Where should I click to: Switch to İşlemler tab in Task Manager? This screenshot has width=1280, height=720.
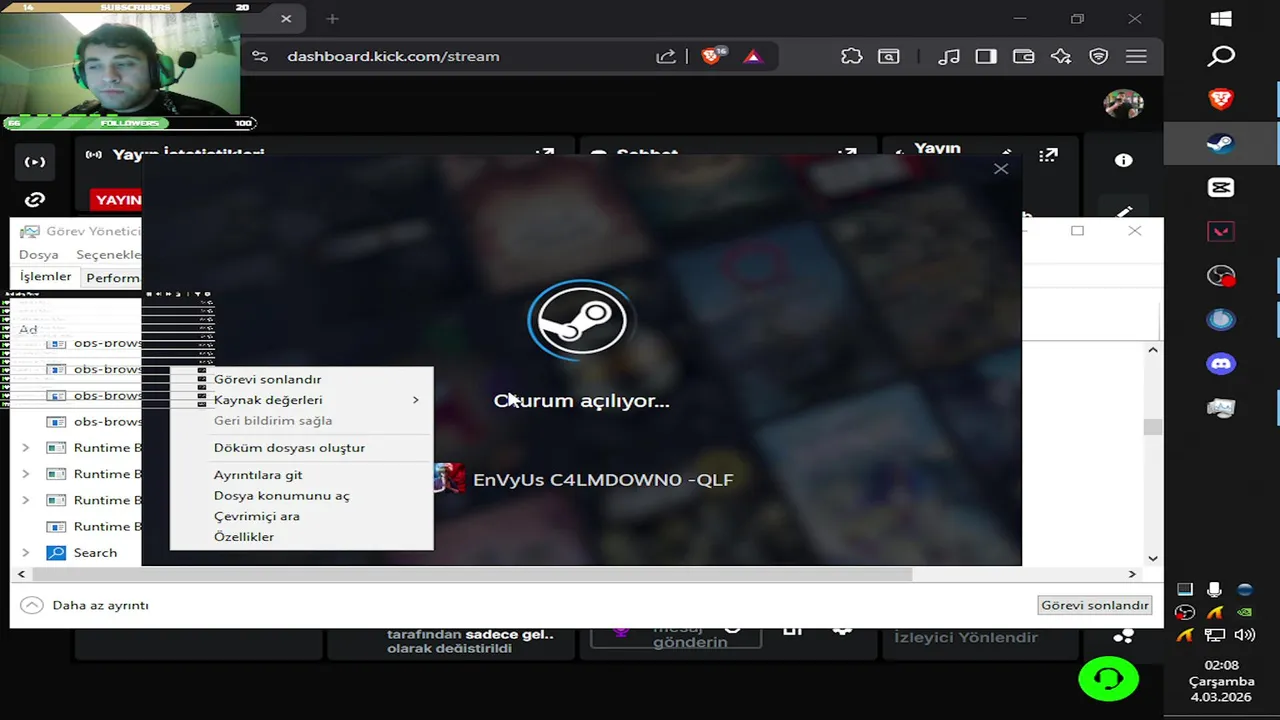coord(46,277)
